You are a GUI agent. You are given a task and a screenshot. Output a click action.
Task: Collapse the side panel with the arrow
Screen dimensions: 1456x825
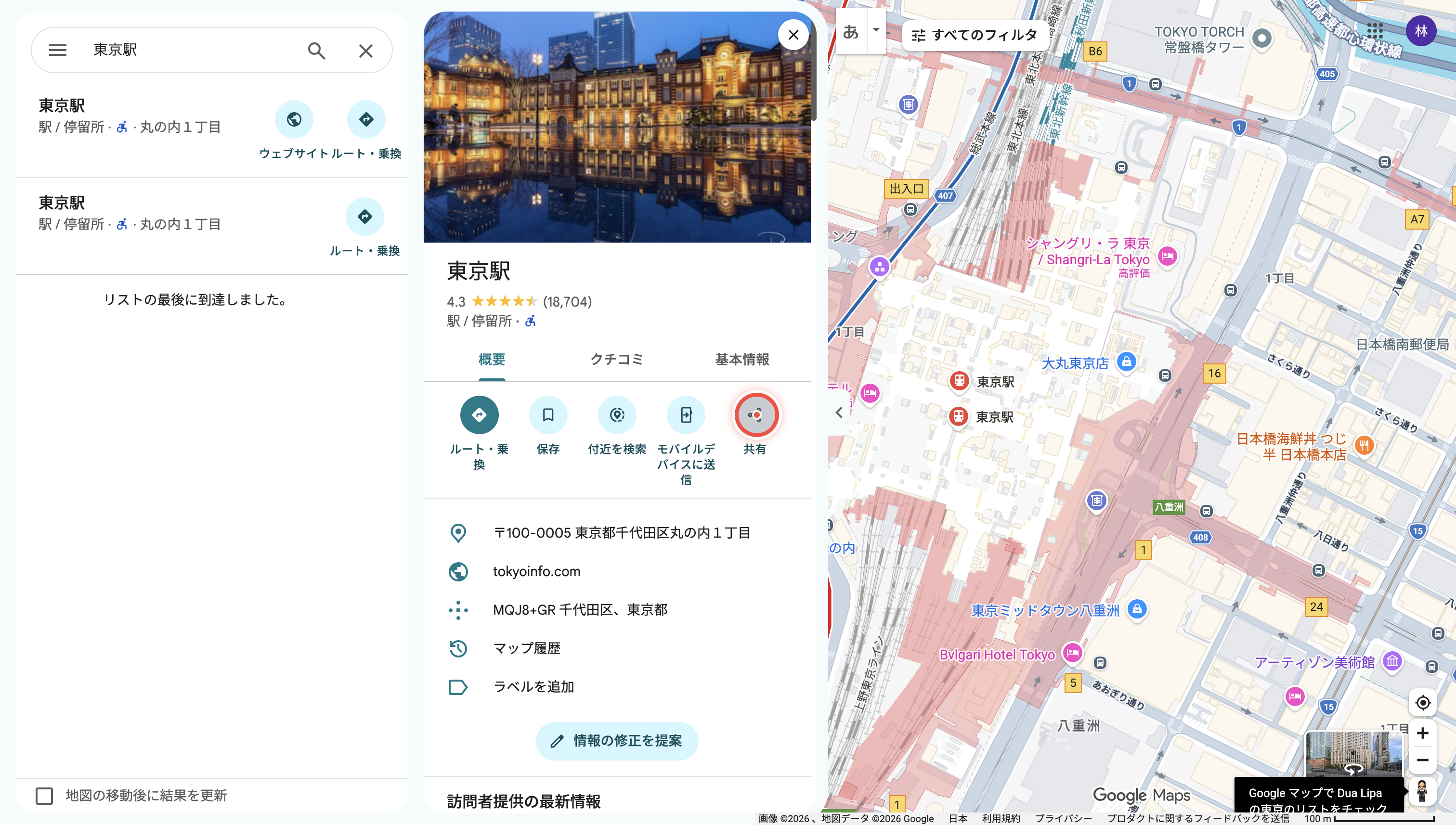point(839,412)
